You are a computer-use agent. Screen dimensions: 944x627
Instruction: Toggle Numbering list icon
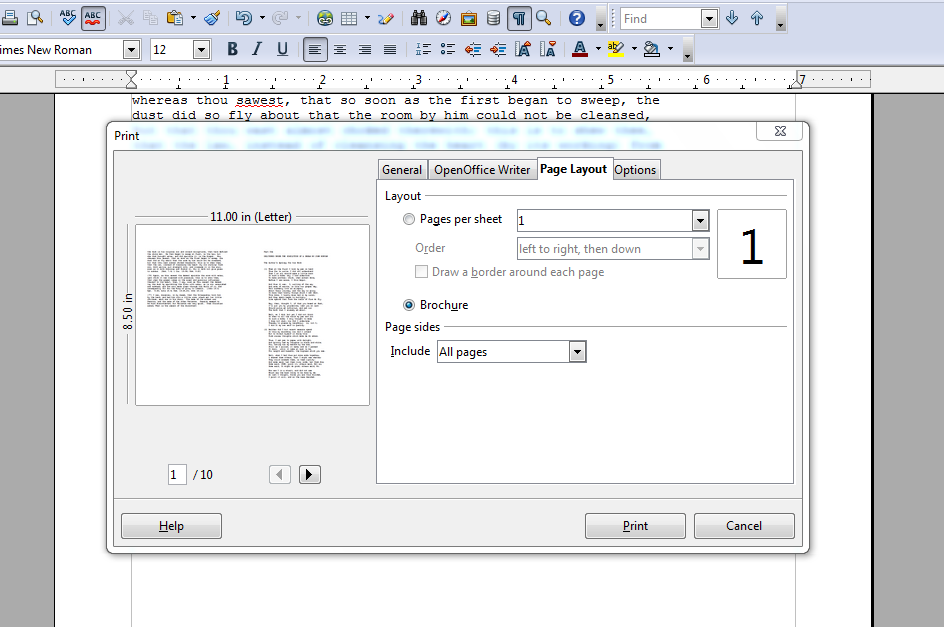[x=423, y=49]
